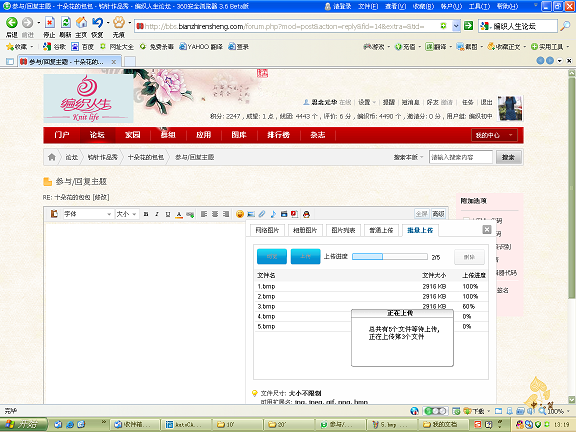
Task: Click the Flash icon in the editor toolbar
Action: tap(295, 214)
